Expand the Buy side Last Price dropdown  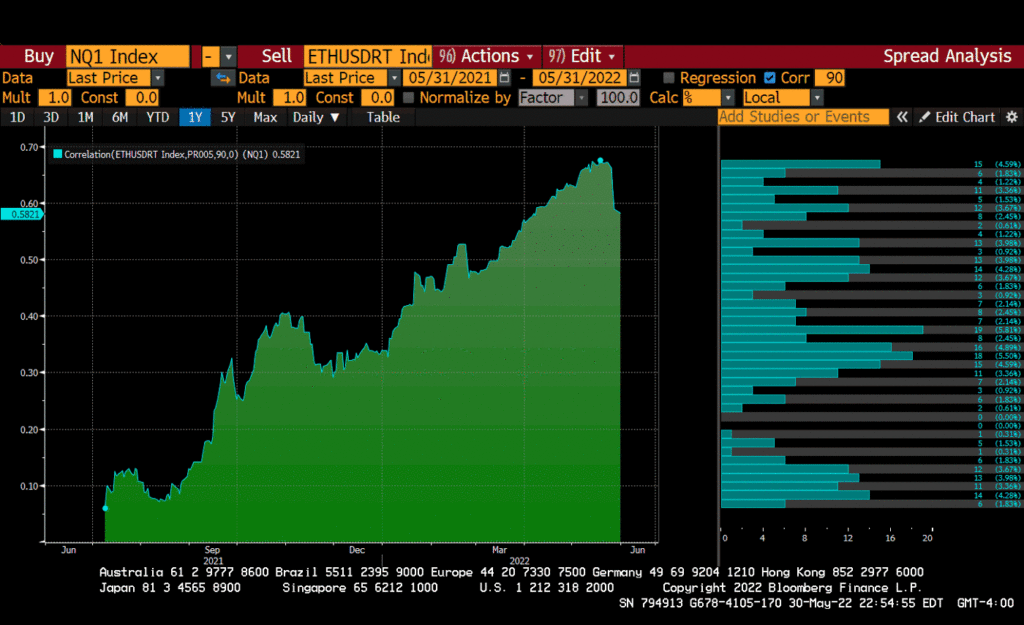pyautogui.click(x=158, y=78)
